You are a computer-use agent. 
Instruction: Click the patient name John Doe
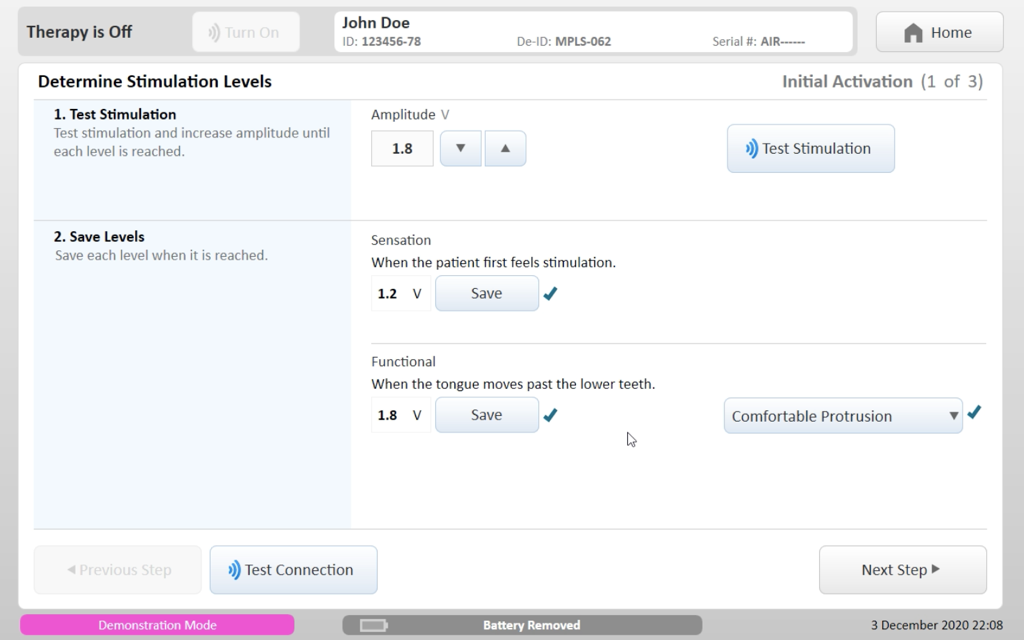376,23
